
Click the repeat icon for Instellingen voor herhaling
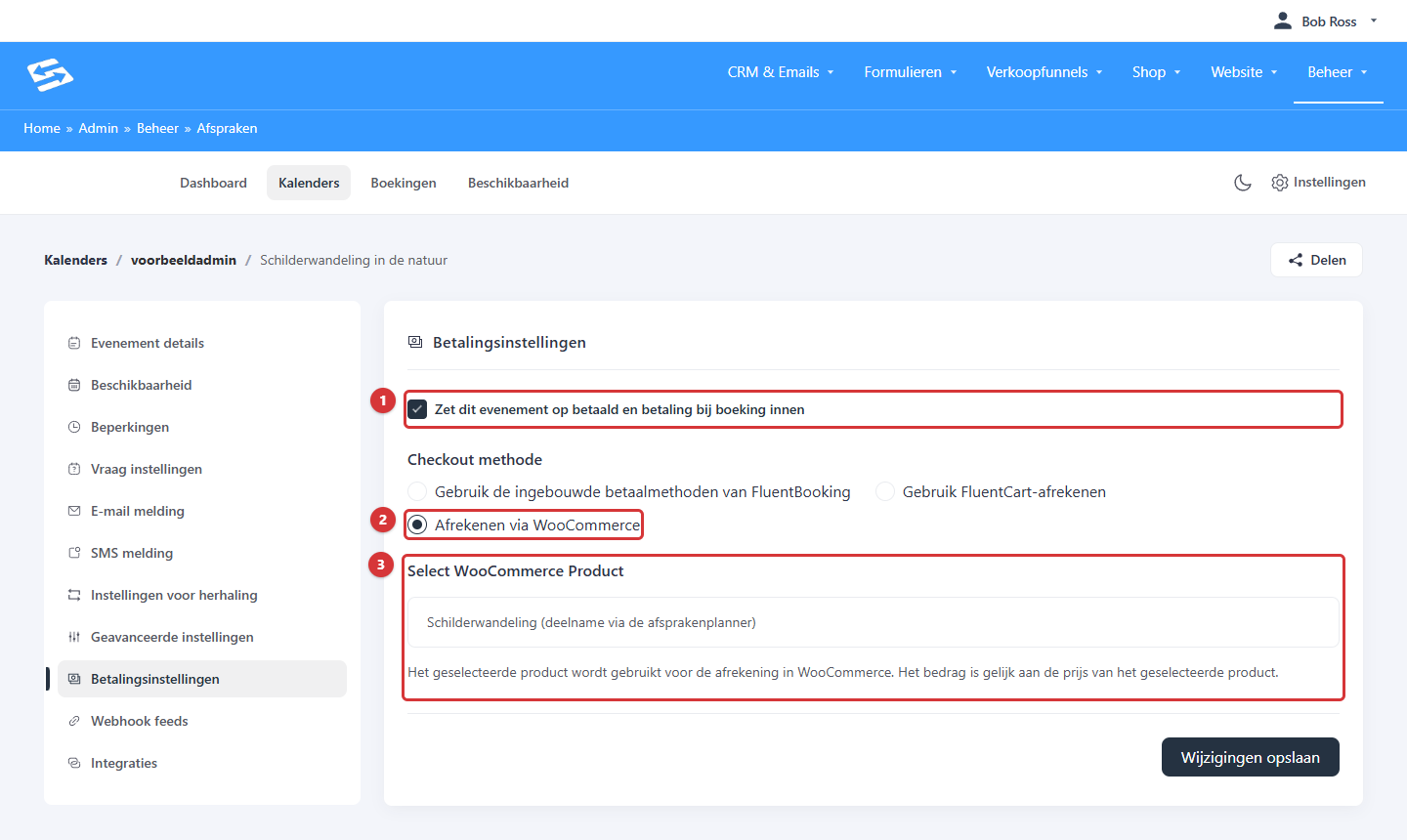click(x=74, y=595)
